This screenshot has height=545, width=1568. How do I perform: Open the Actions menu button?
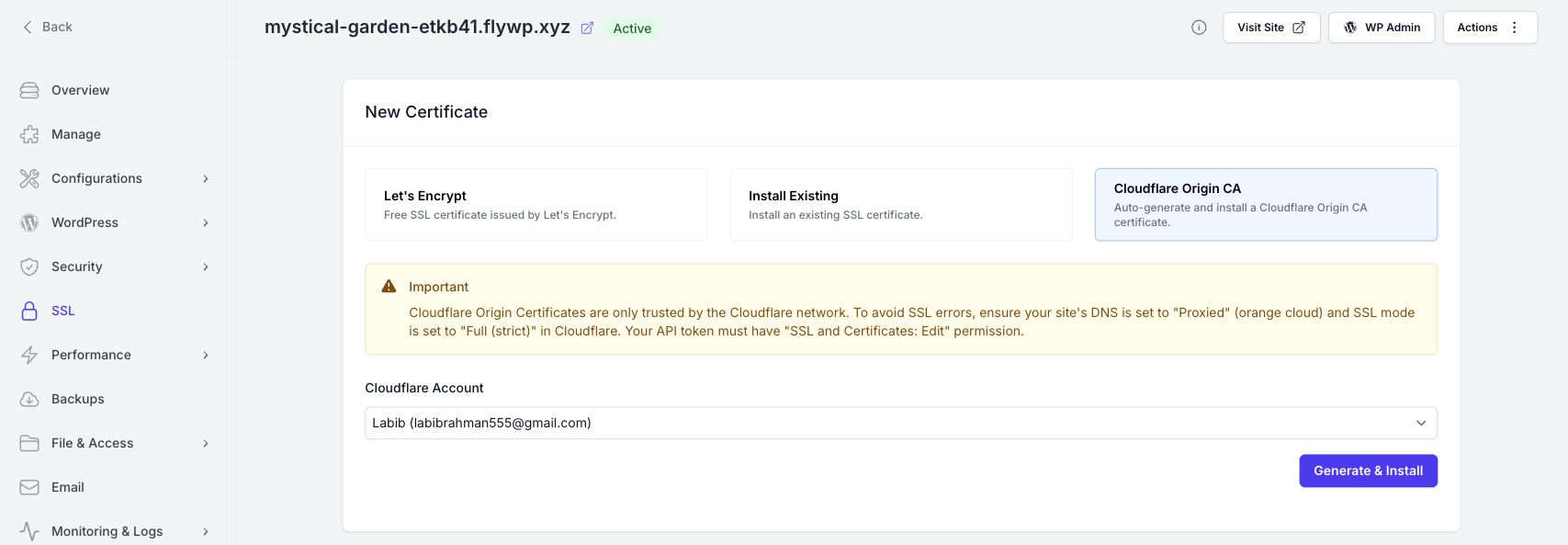(1490, 28)
